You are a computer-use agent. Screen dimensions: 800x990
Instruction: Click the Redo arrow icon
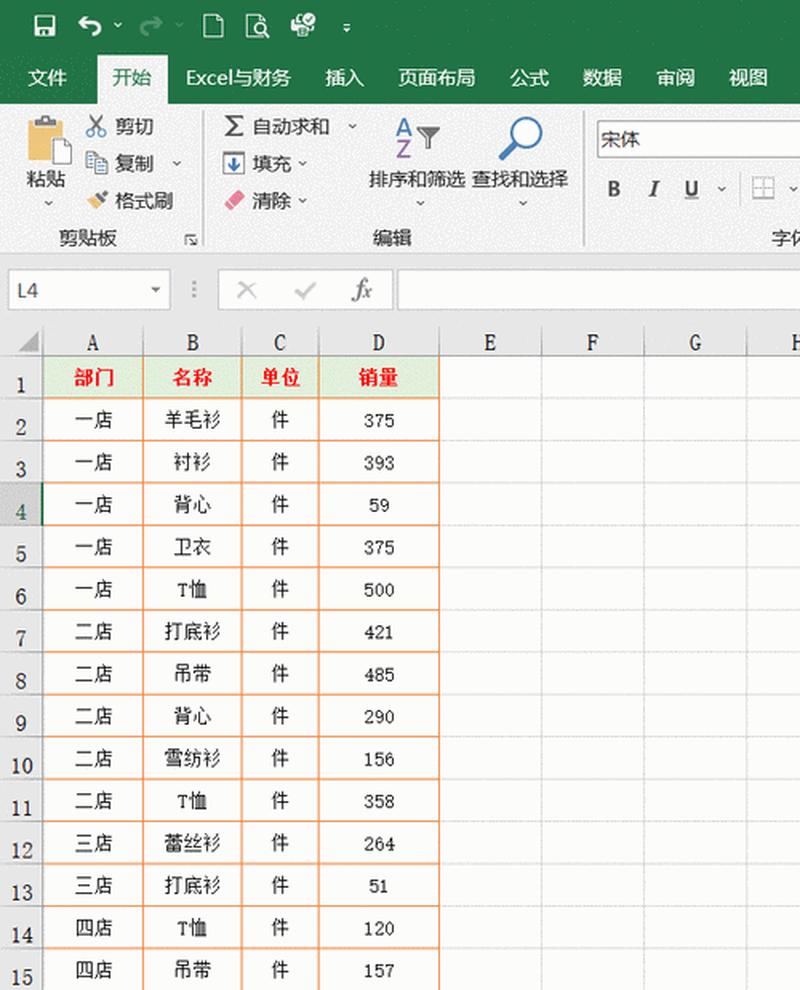[151, 26]
